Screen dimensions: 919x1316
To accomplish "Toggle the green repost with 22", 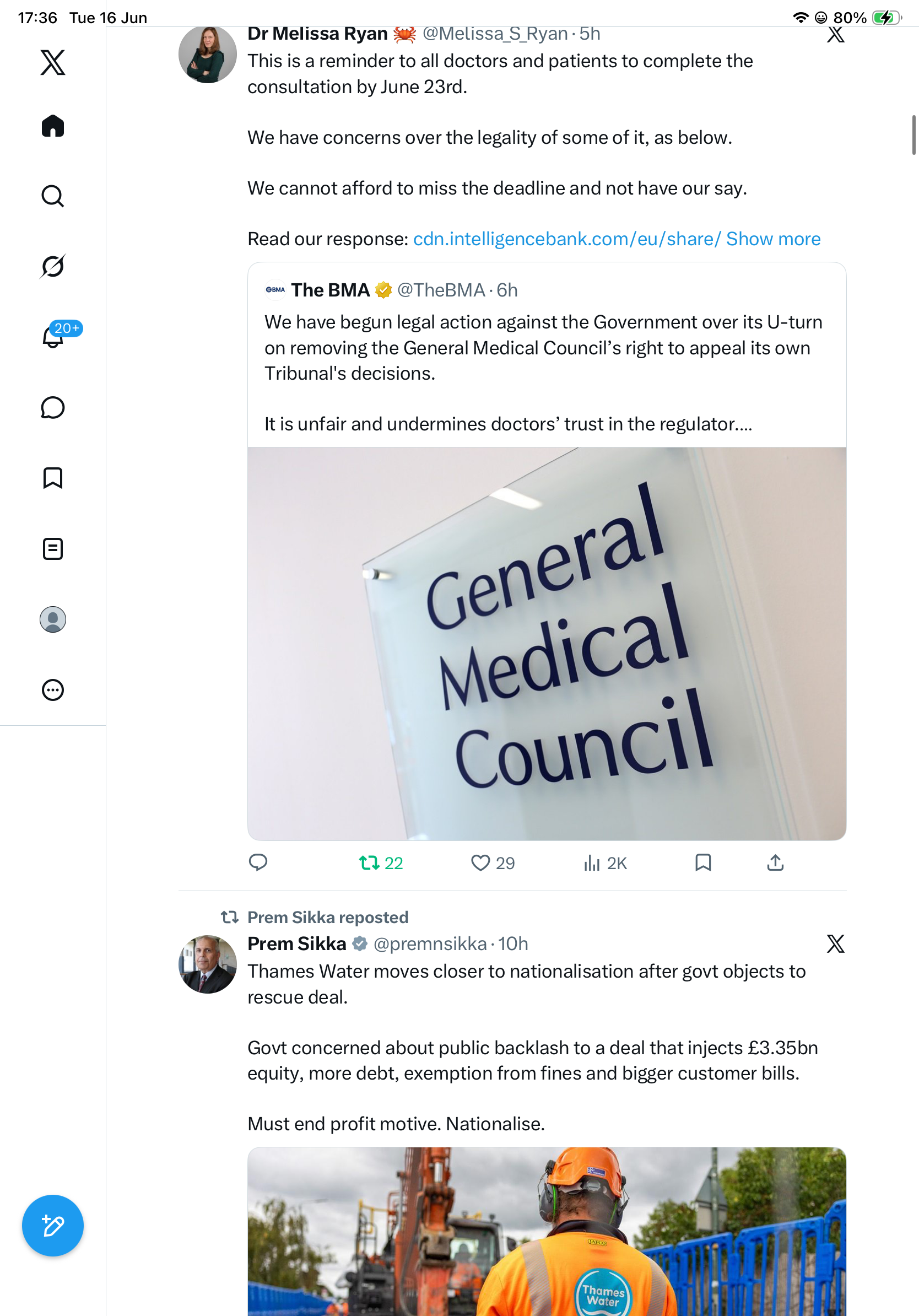I will tap(381, 862).
